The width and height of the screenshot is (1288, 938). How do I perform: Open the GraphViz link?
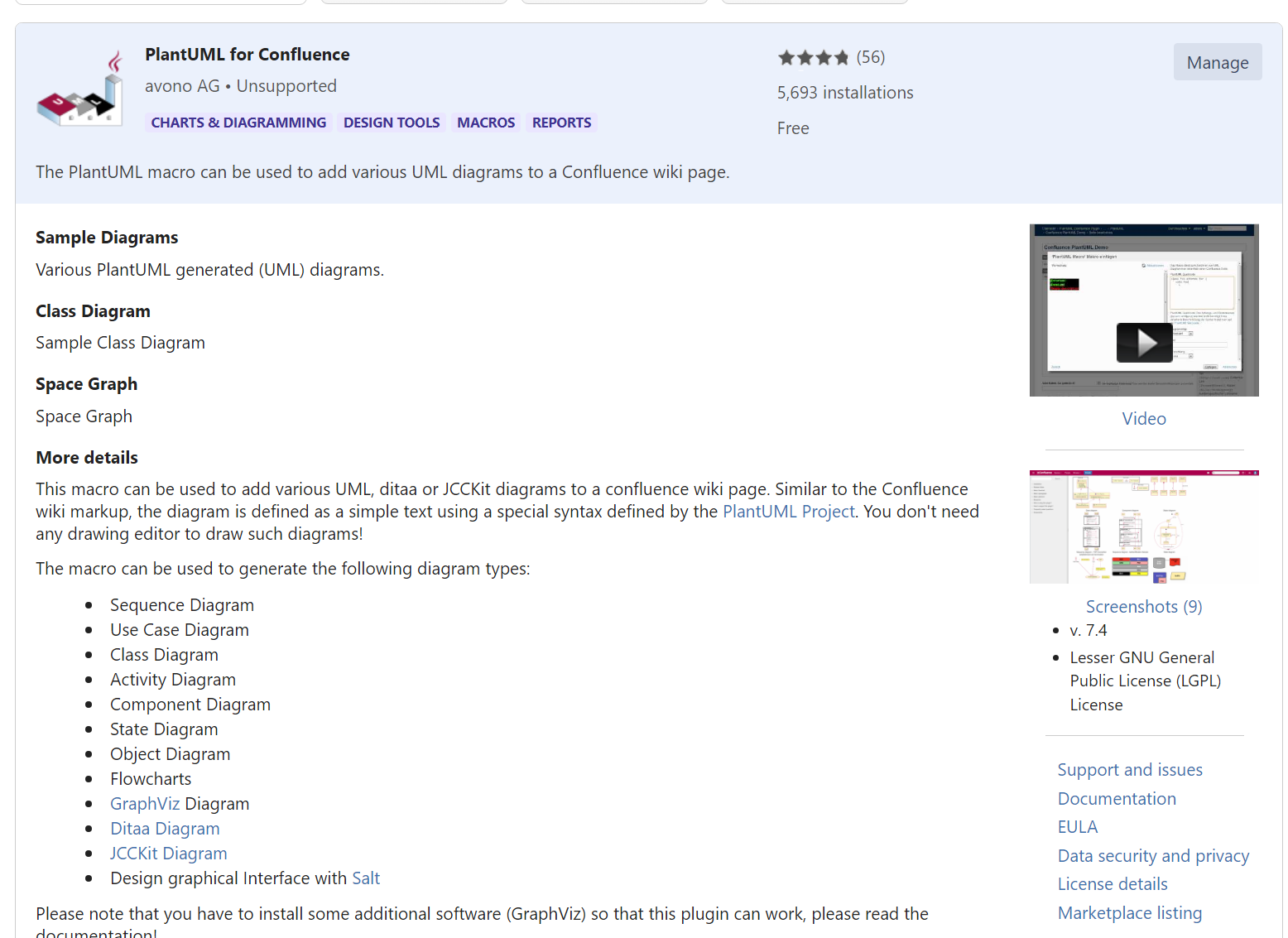click(x=145, y=804)
